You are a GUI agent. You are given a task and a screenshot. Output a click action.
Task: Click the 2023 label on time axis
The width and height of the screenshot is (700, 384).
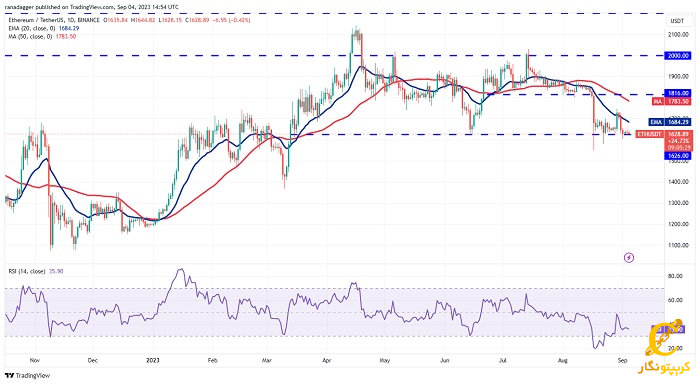153,360
